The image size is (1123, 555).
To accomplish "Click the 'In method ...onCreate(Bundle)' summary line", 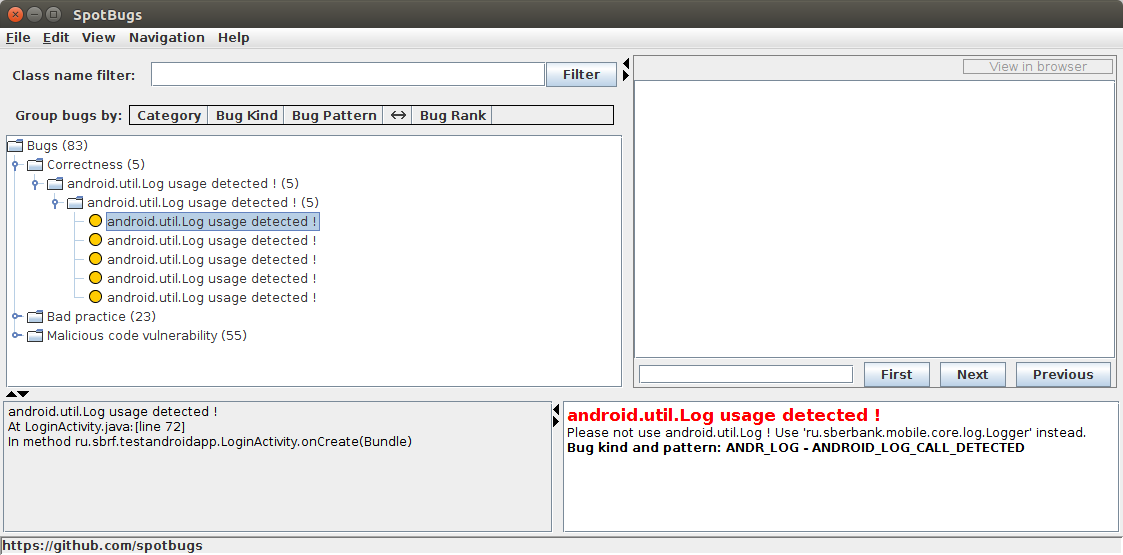I will pyautogui.click(x=210, y=442).
